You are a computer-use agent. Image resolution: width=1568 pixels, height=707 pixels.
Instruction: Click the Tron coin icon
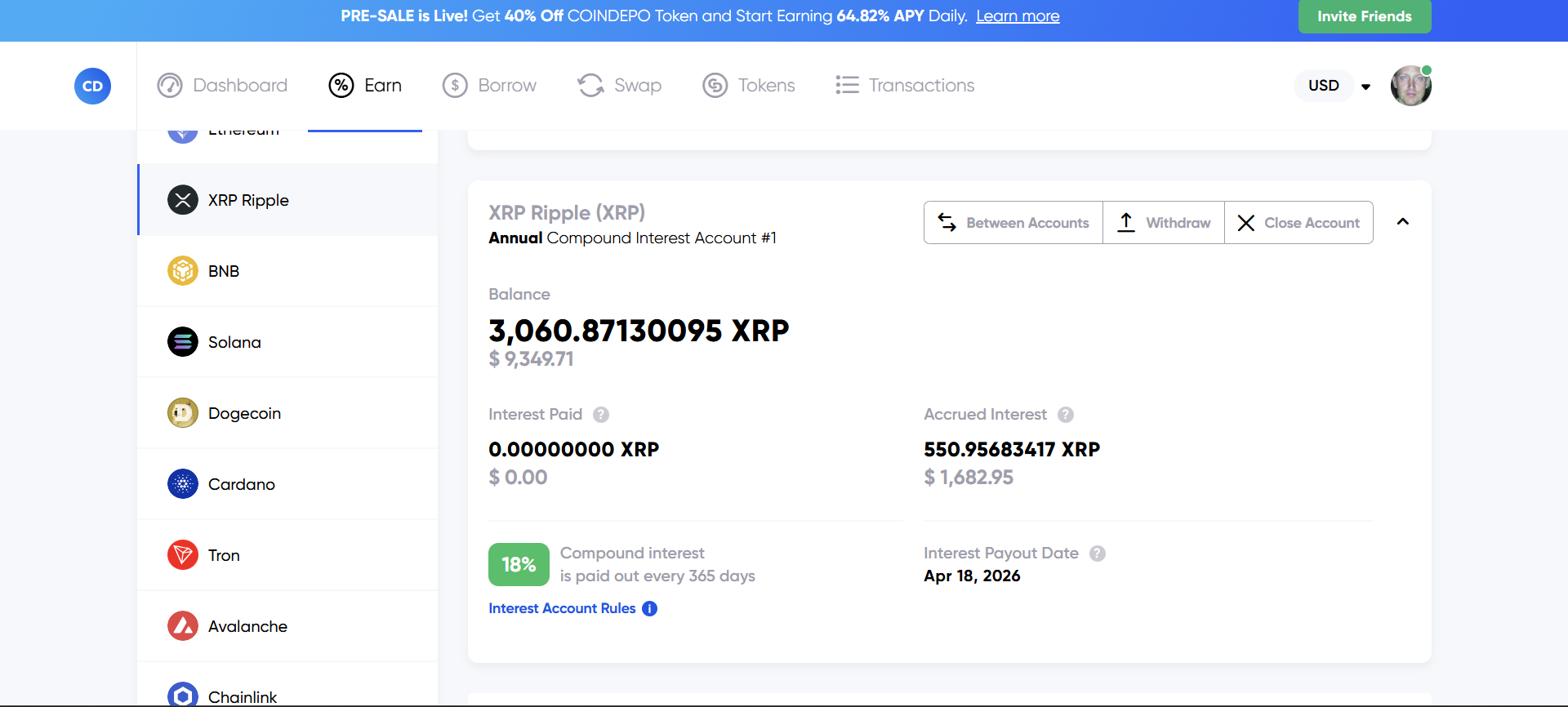(183, 555)
